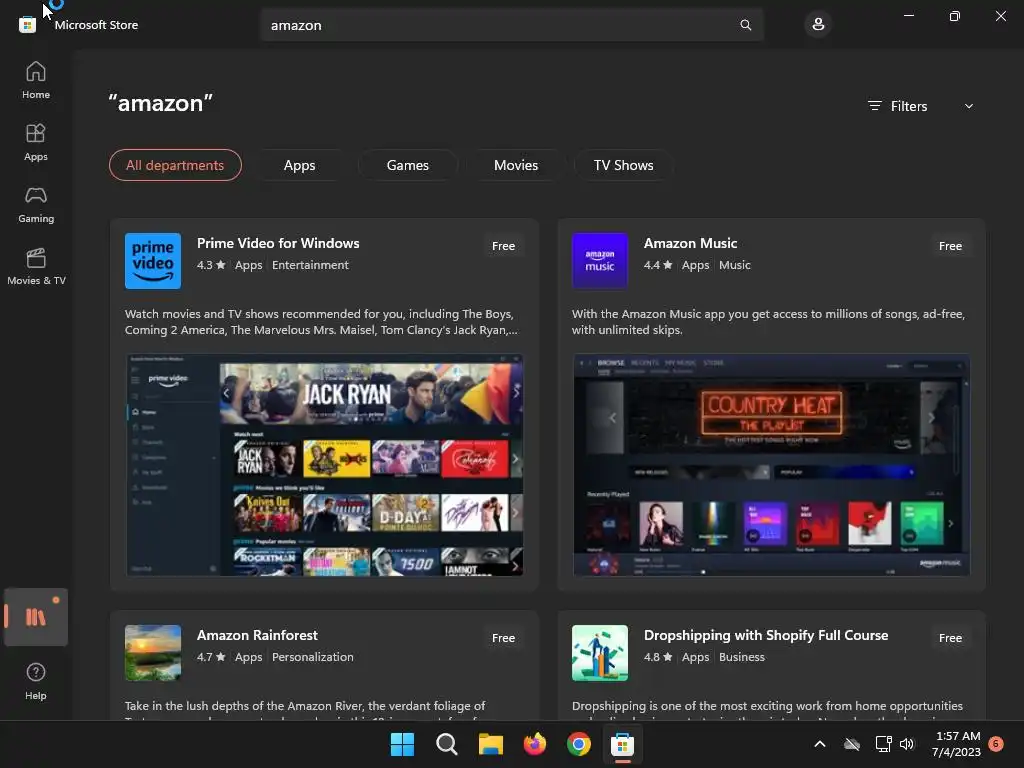This screenshot has width=1024, height=768.
Task: Select the Apps department filter
Action: coord(299,165)
